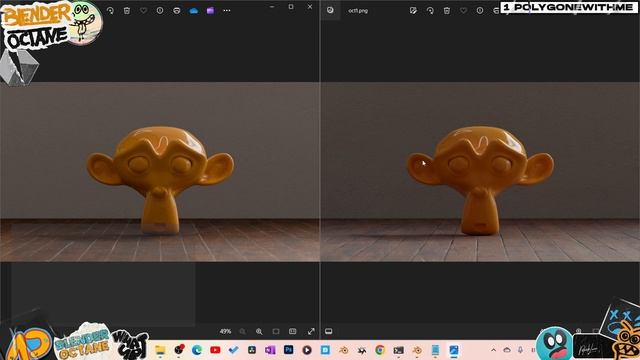640x360 pixels.
Task: Toggle the filmstrip in the right Photos window
Action: click(329, 331)
